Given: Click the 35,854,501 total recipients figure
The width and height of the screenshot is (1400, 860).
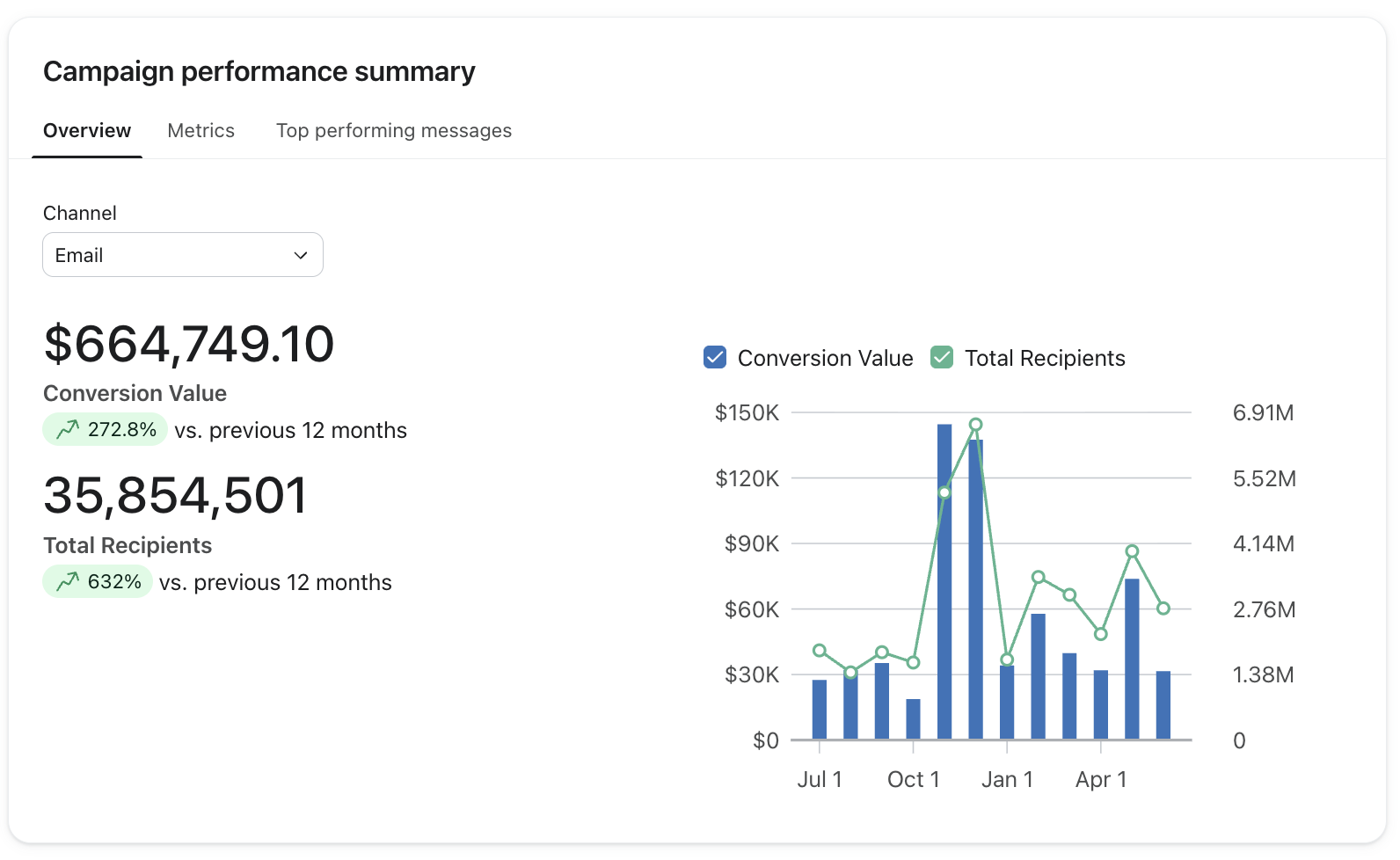Looking at the screenshot, I should coord(176,496).
